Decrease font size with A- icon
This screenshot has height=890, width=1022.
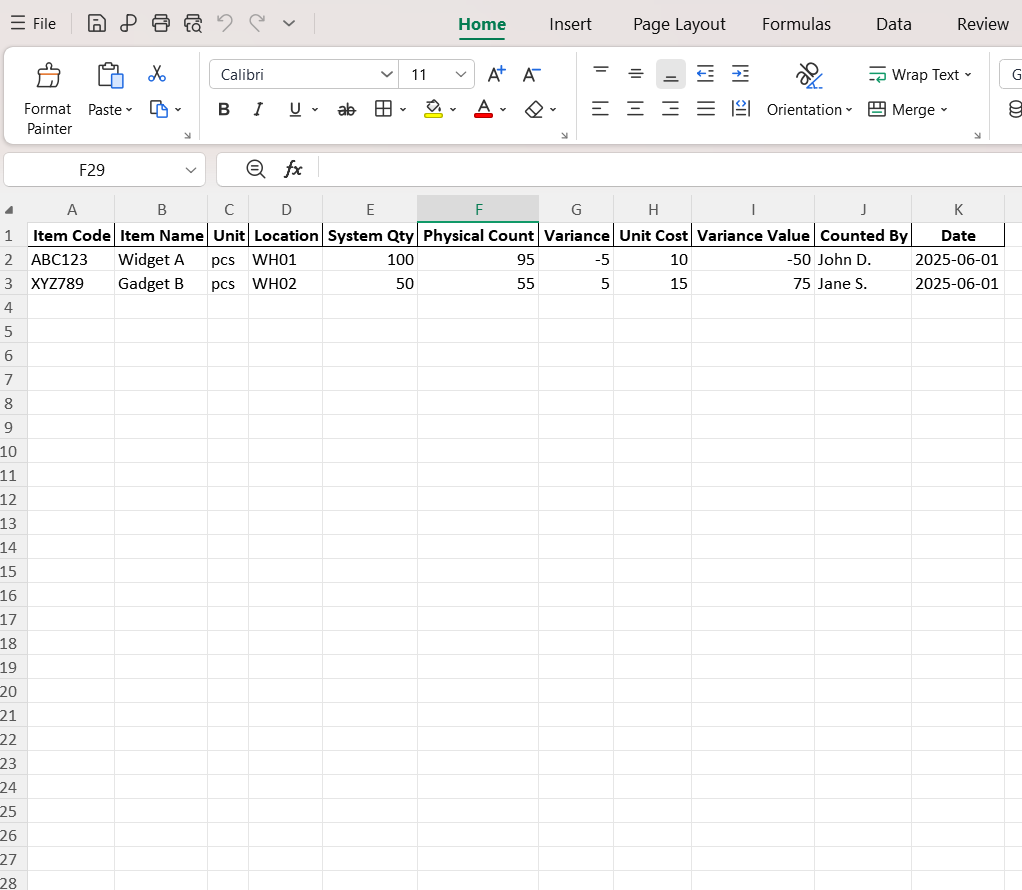click(x=531, y=74)
